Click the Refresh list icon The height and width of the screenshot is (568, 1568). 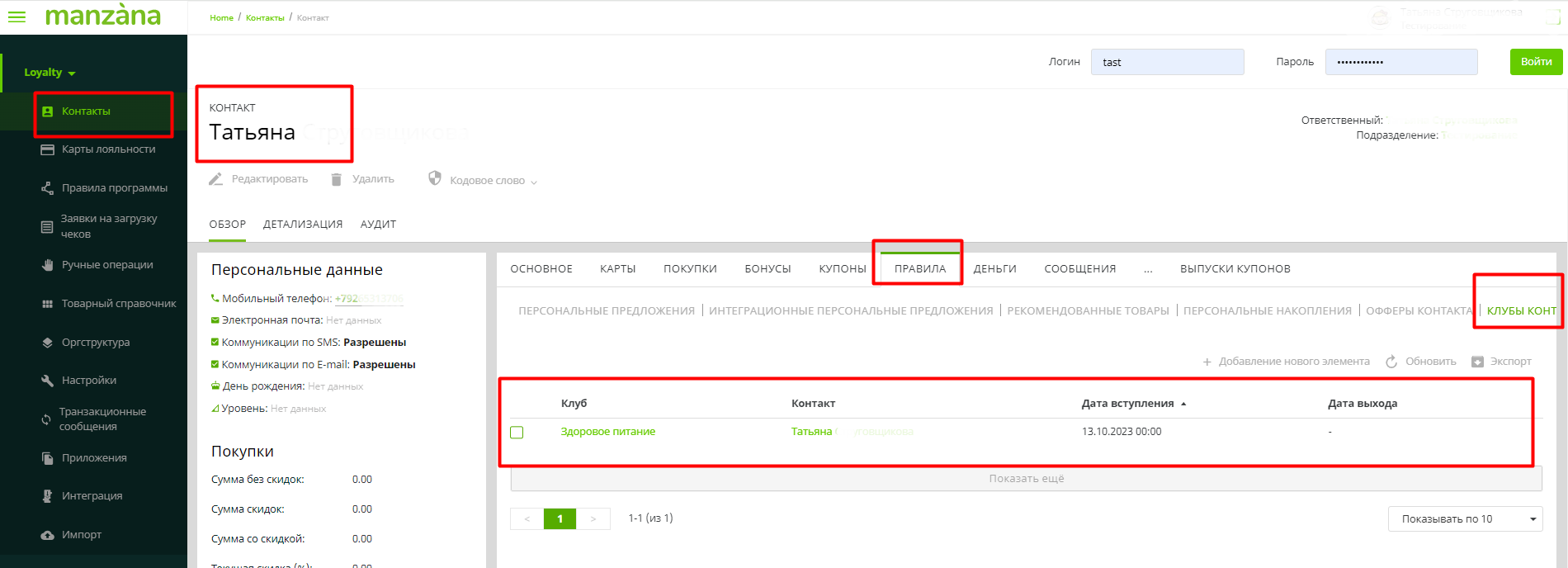(1391, 362)
